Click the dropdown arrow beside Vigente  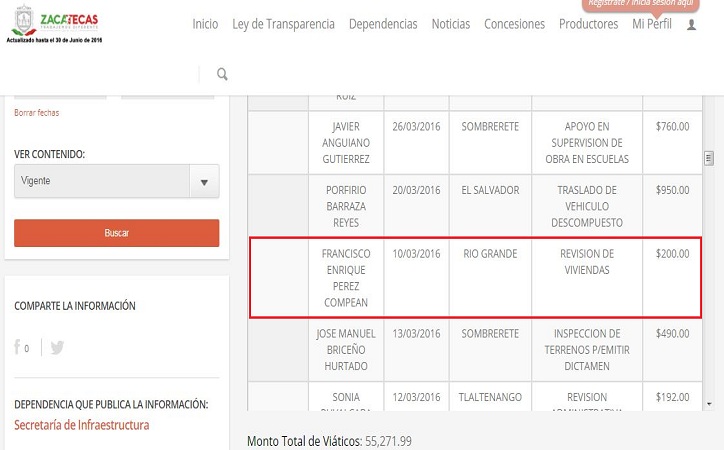(x=204, y=182)
